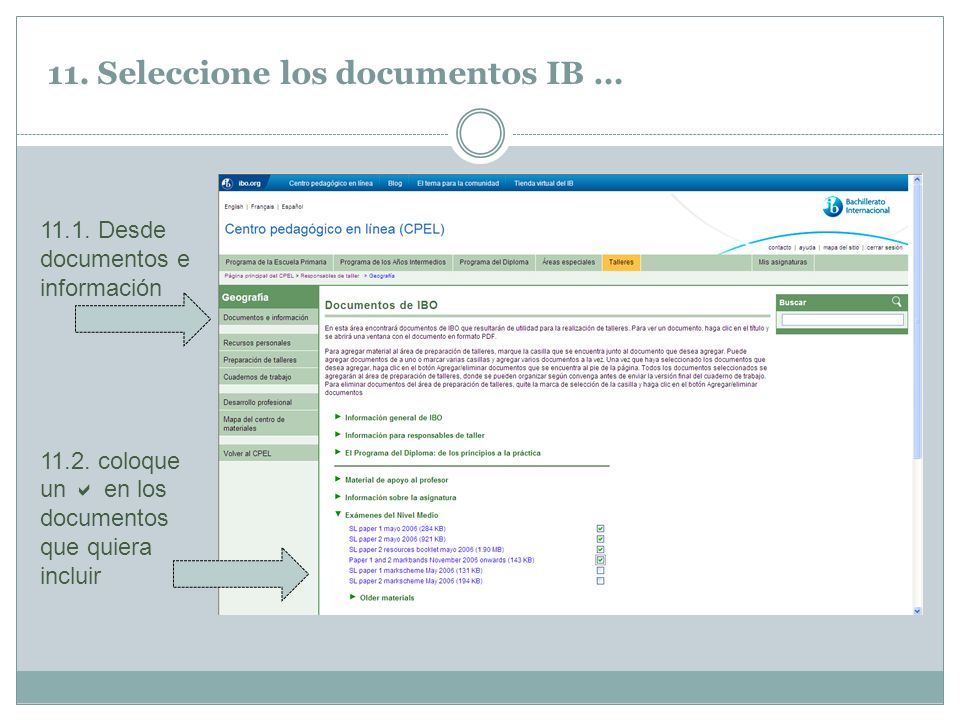Open the Blog link
The image size is (960, 720).
tap(395, 183)
